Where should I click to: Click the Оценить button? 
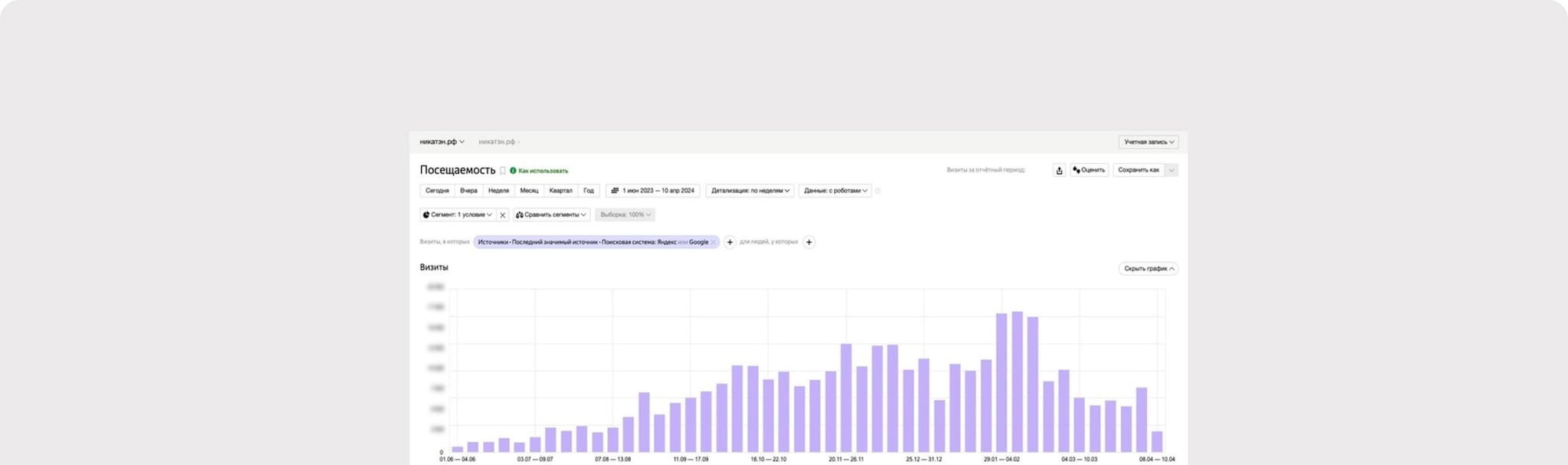[1089, 170]
